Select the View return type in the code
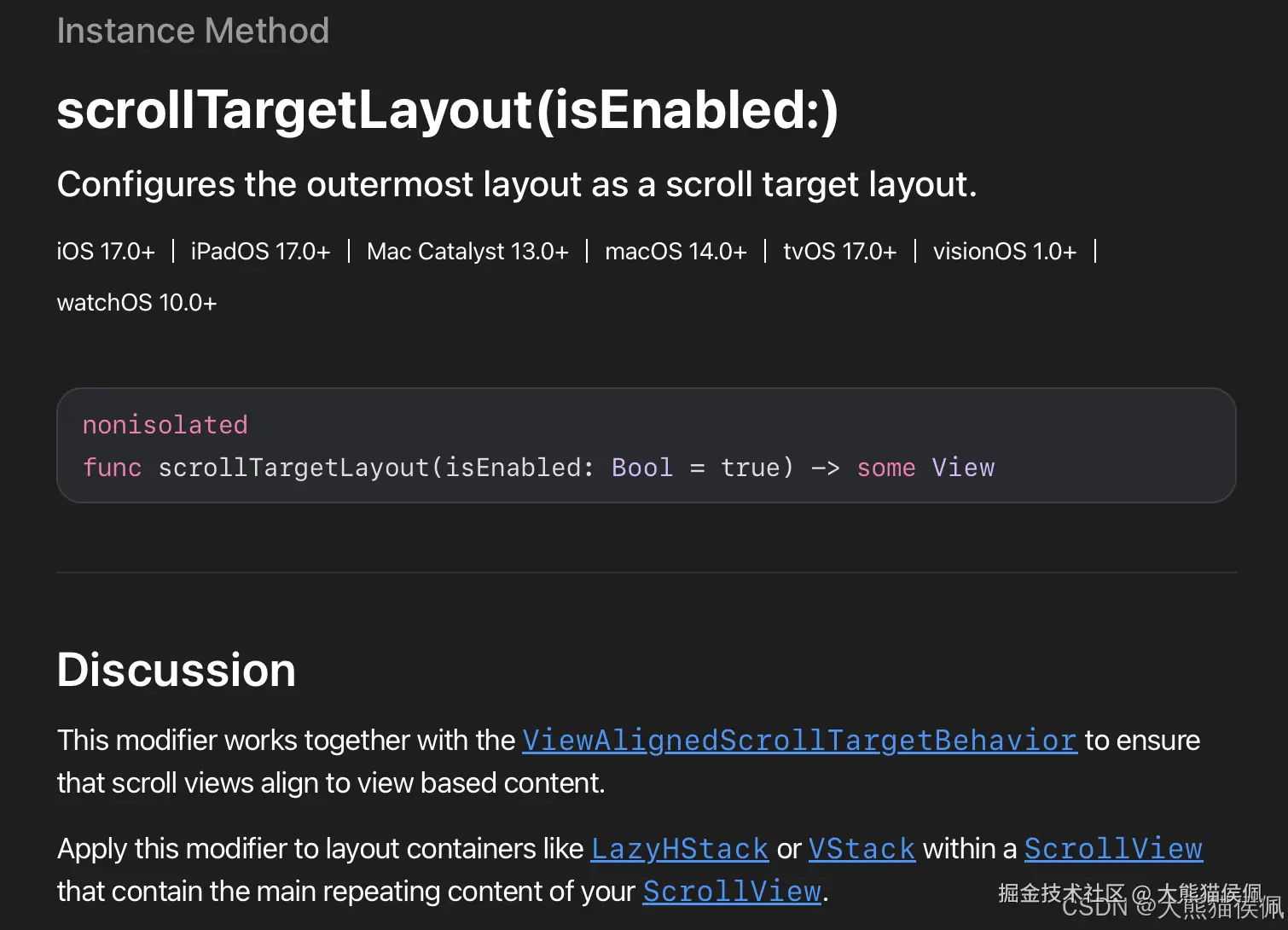The height and width of the screenshot is (930, 1288). (963, 468)
